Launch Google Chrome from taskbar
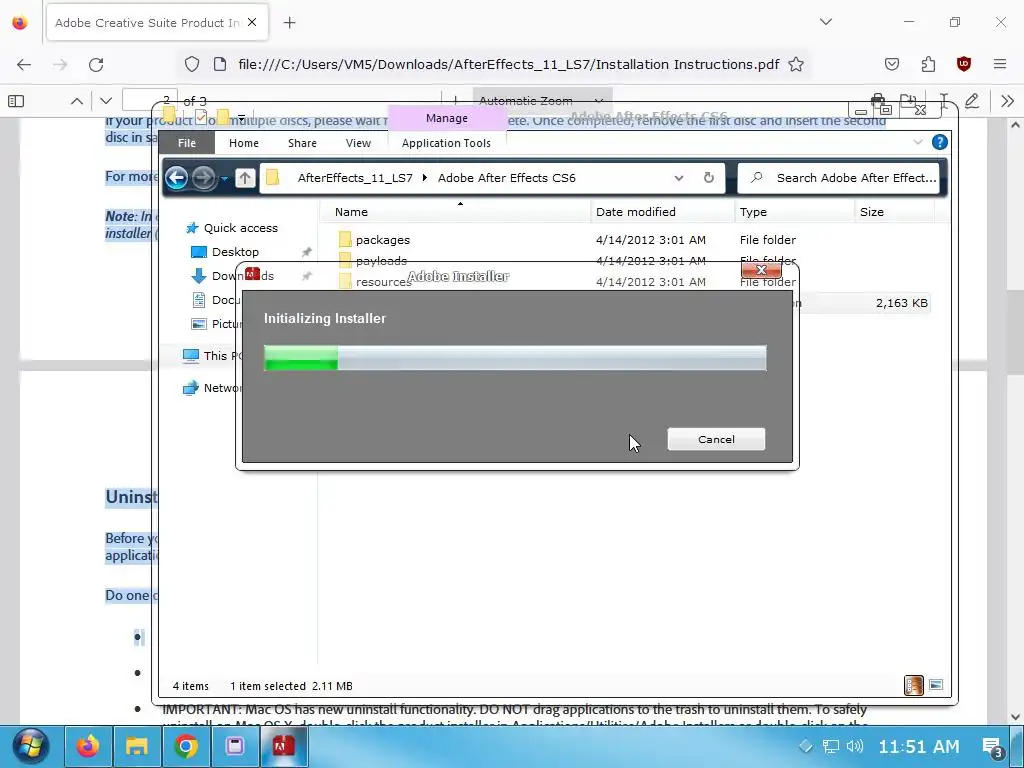 pos(185,746)
